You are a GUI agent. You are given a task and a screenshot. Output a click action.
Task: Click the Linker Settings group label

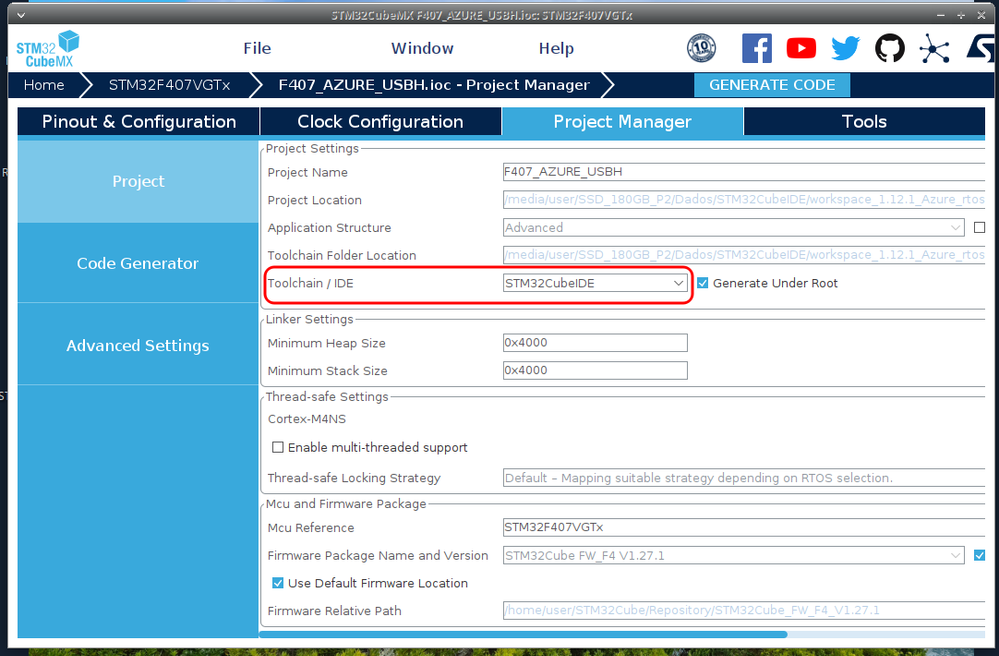coord(310,319)
